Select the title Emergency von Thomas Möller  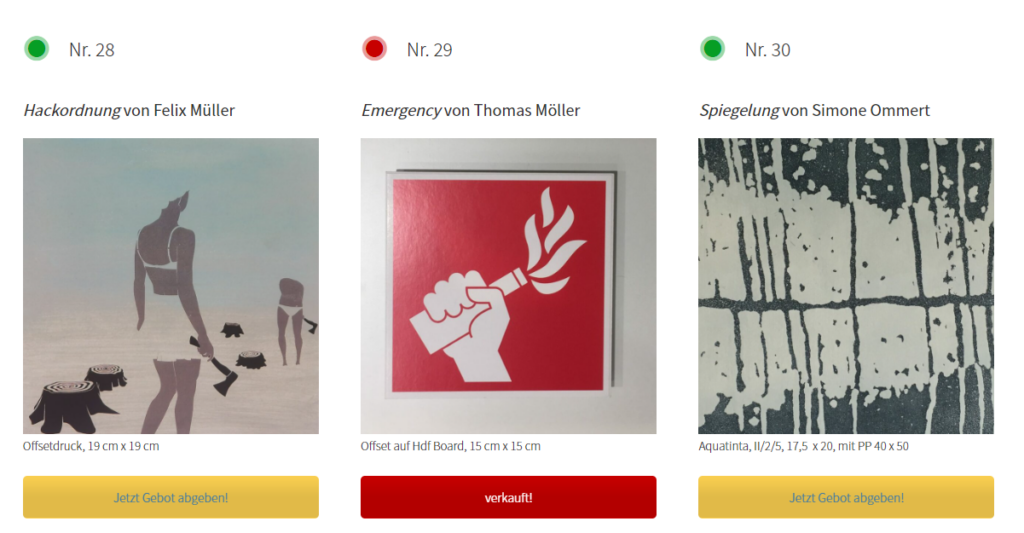pyautogui.click(x=471, y=110)
